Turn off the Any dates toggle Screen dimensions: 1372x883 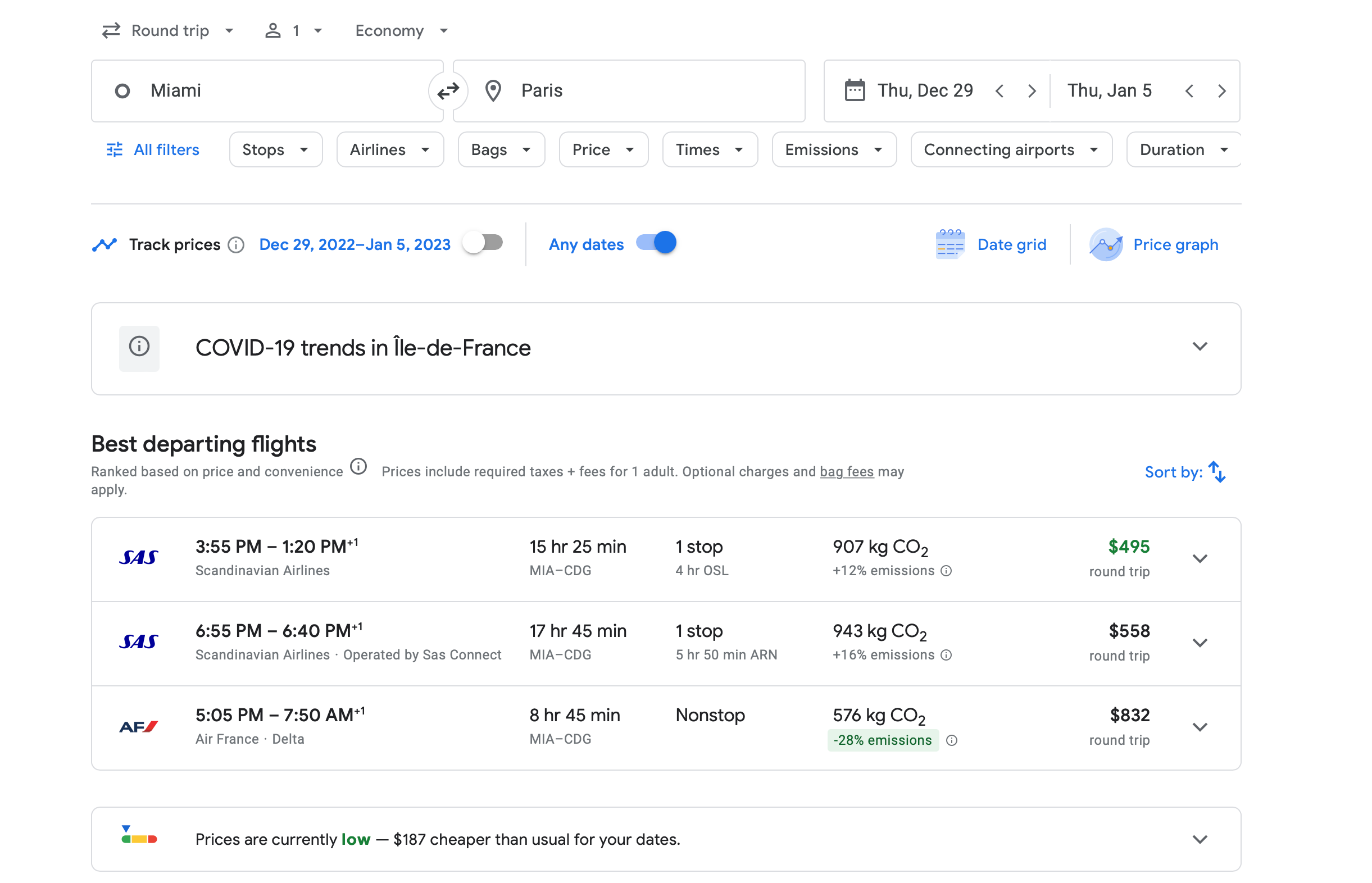pos(656,243)
